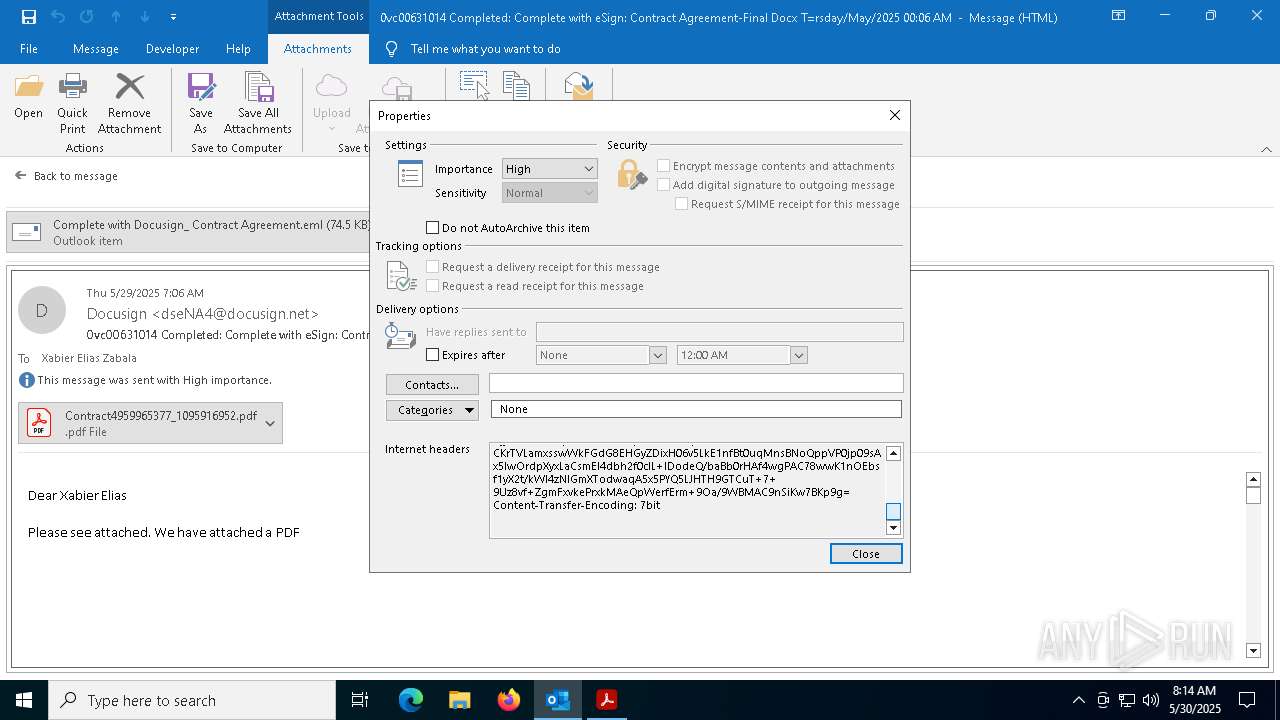Toggle Request a read receipt checkbox
This screenshot has height=720, width=1280.
tap(433, 286)
